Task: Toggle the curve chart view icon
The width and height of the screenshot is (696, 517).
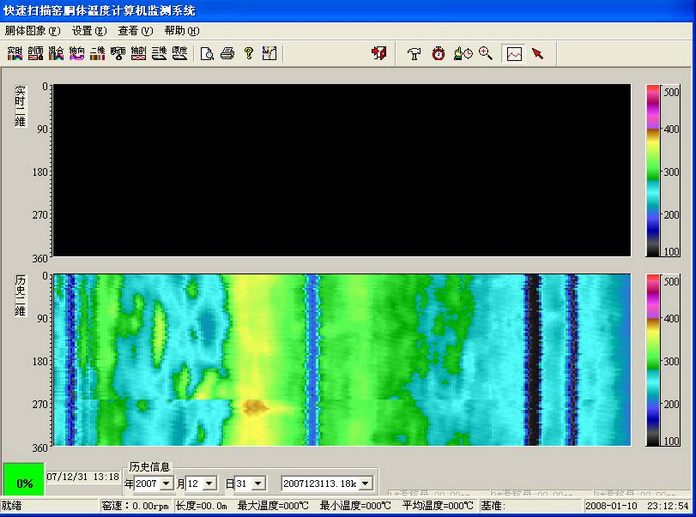Action: pos(514,53)
